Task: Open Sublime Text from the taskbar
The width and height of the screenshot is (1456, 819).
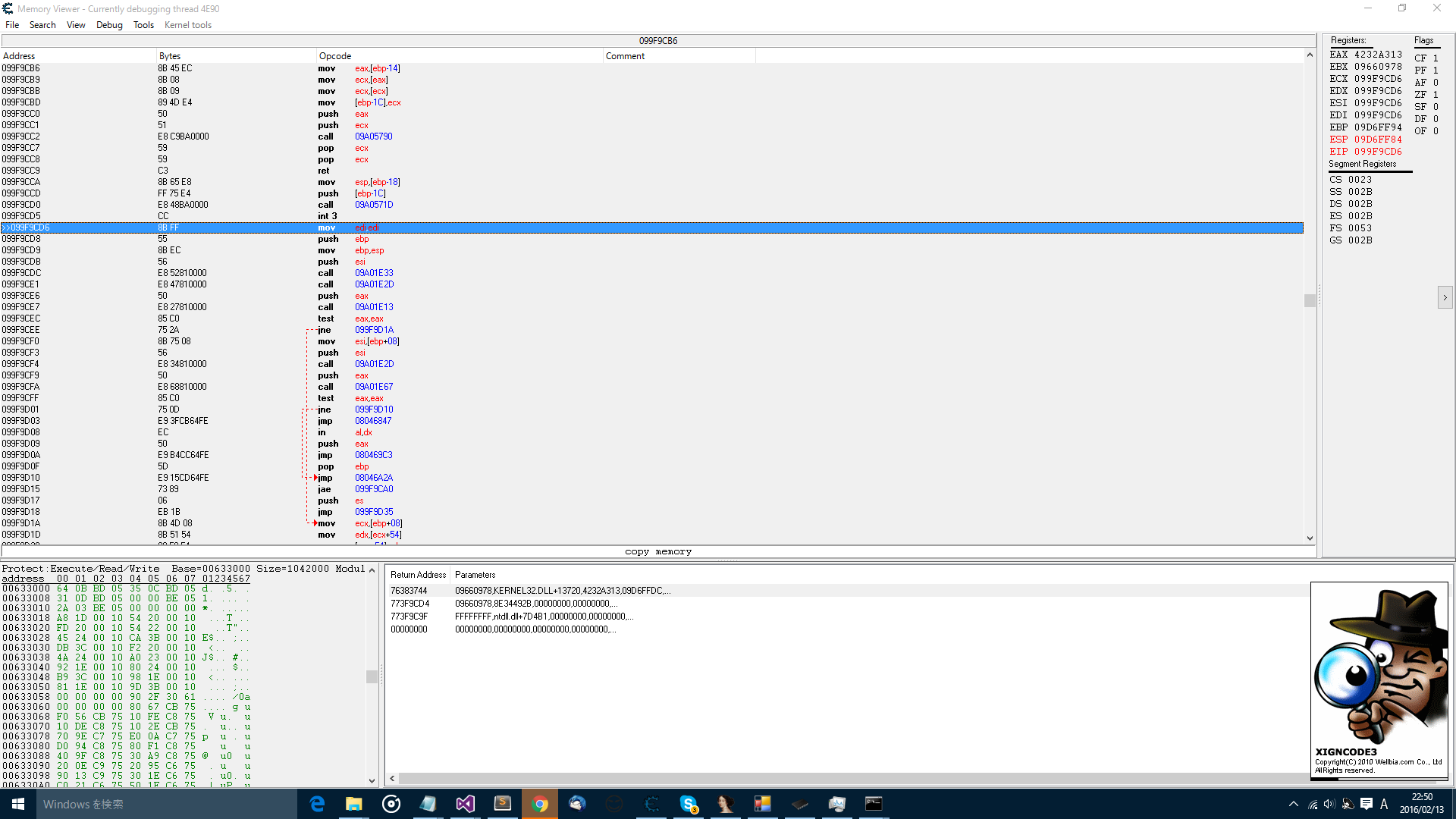Action: [x=502, y=804]
